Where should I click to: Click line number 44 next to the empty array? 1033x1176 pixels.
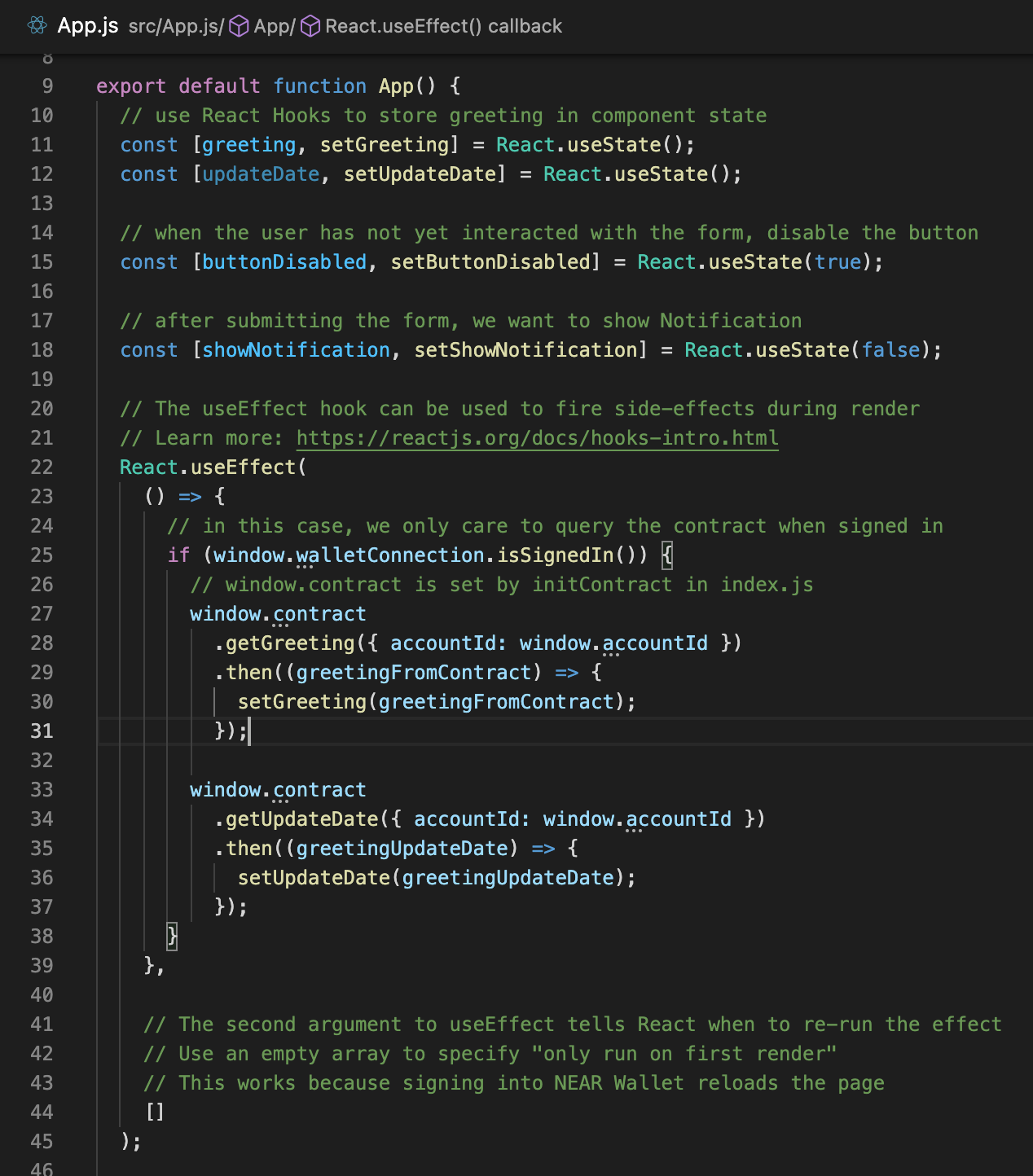click(42, 1112)
